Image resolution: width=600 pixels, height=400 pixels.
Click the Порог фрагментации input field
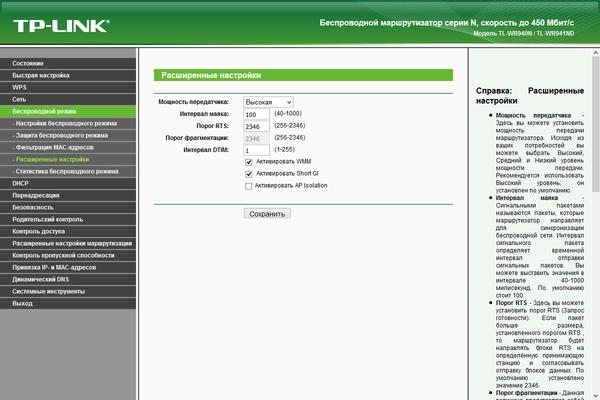click(256, 139)
